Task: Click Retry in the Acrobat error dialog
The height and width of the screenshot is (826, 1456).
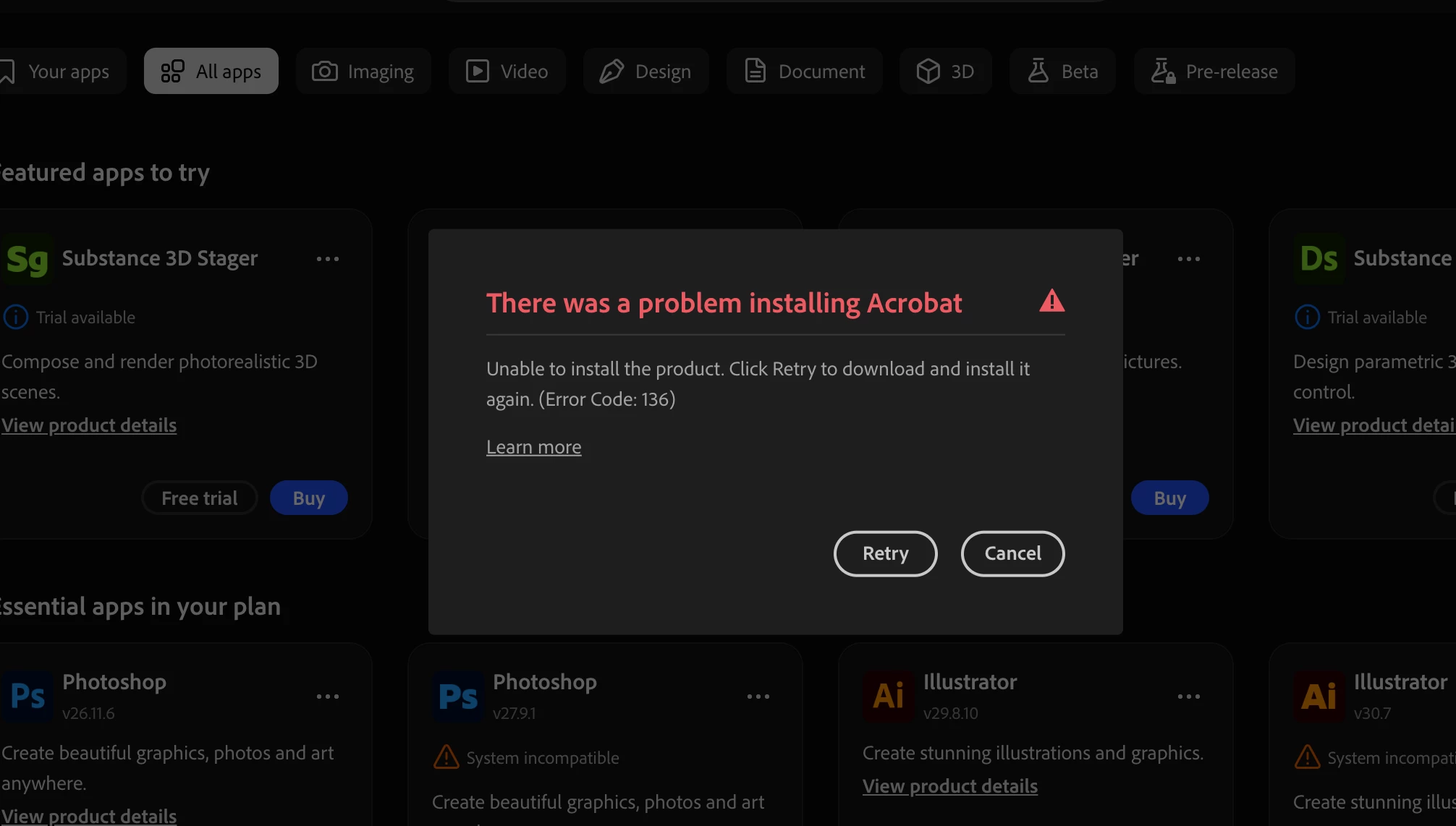Action: 886,553
